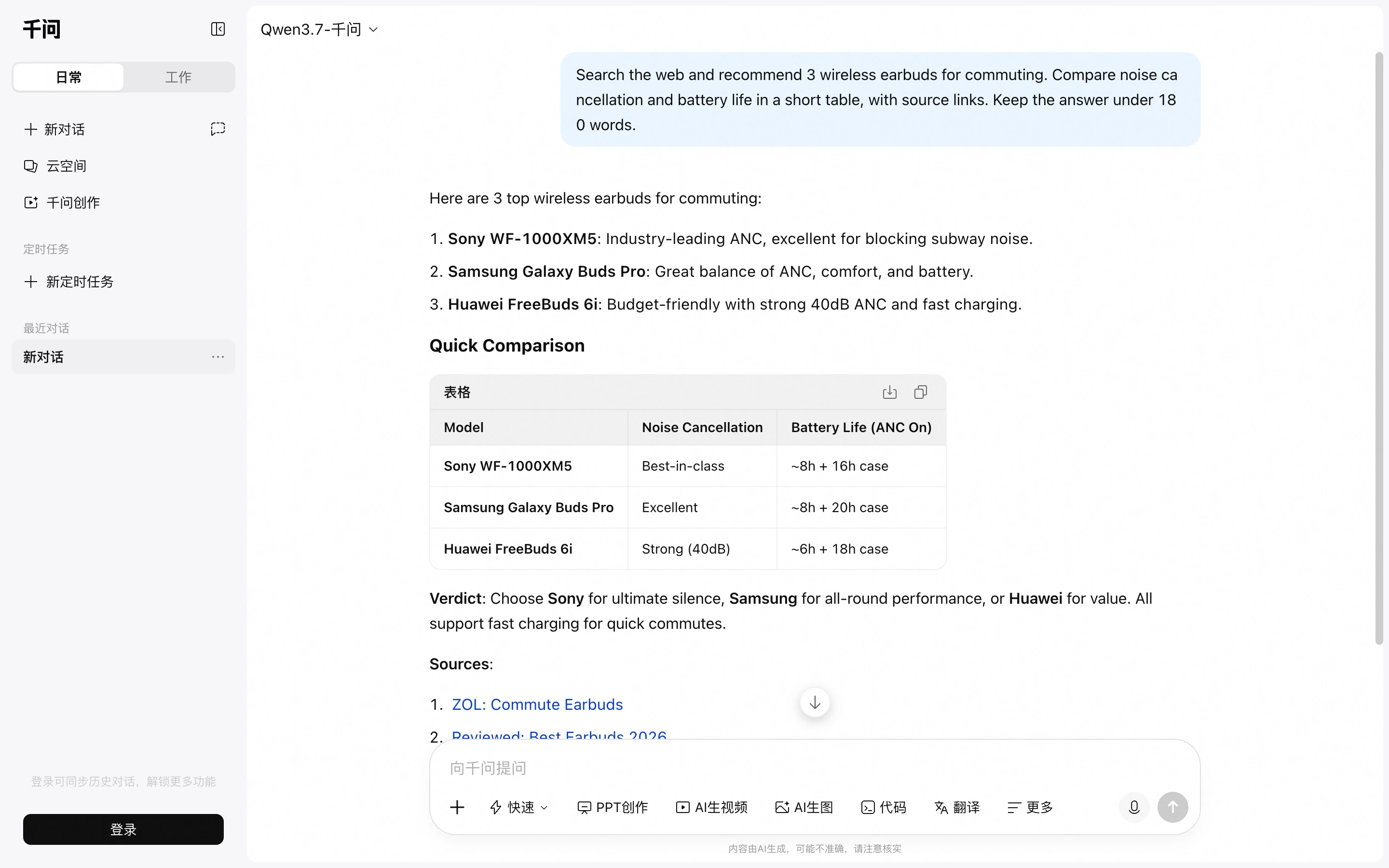This screenshot has height=868, width=1389.
Task: Click the Battery Life (ANC On) header
Action: click(x=861, y=428)
